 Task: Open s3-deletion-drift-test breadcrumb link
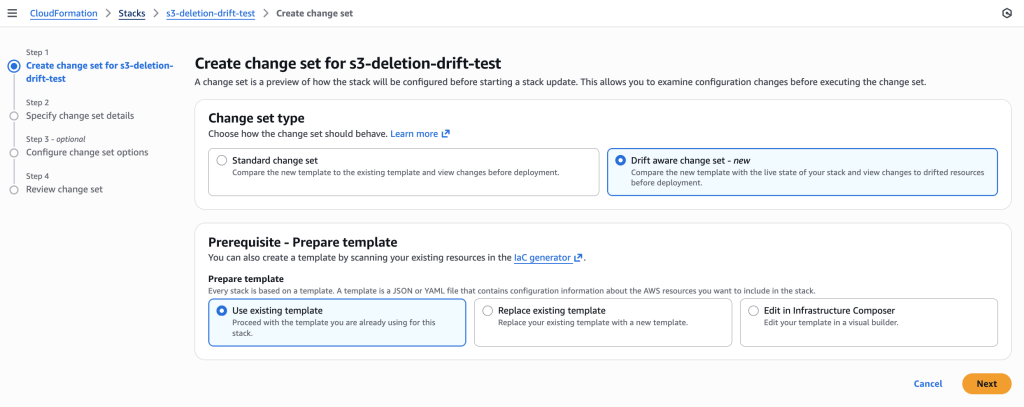click(x=210, y=13)
